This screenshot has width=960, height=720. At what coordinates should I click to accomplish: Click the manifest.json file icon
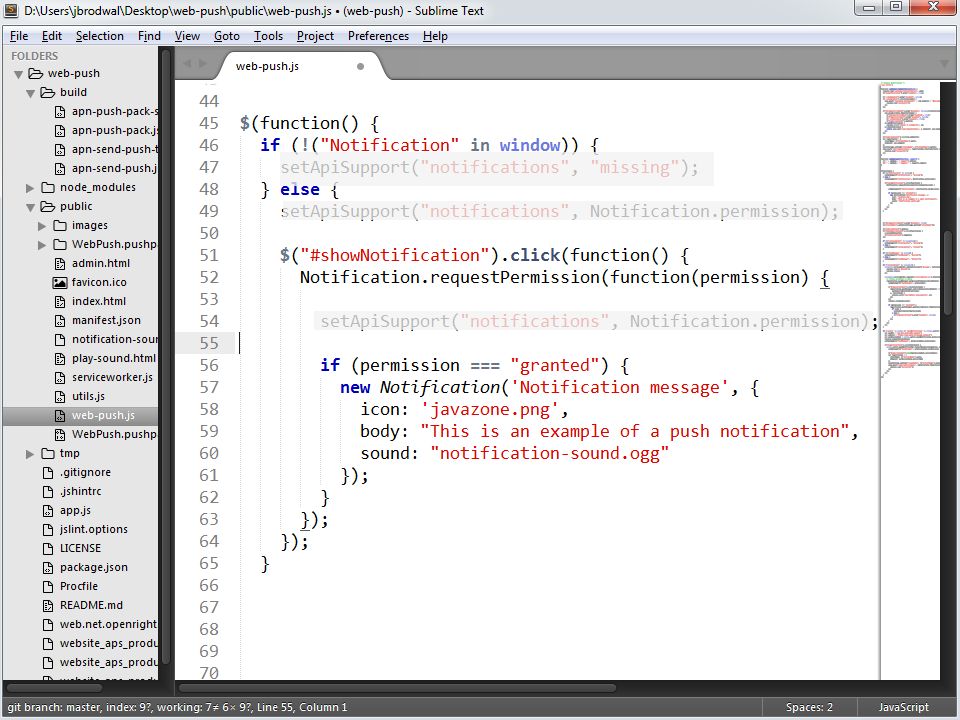60,320
